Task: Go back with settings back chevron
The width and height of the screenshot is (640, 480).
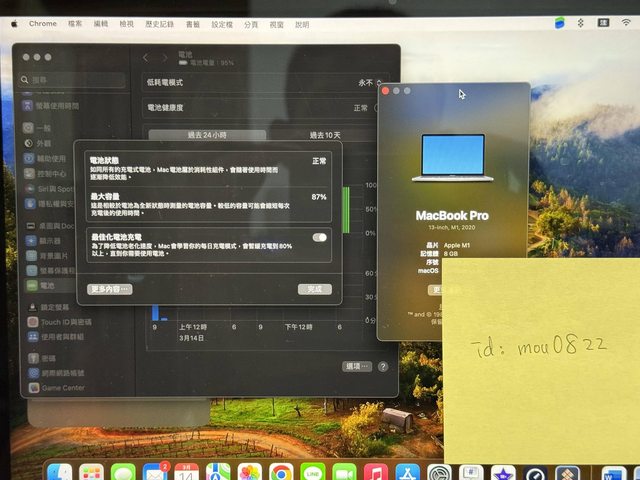Action: click(146, 58)
